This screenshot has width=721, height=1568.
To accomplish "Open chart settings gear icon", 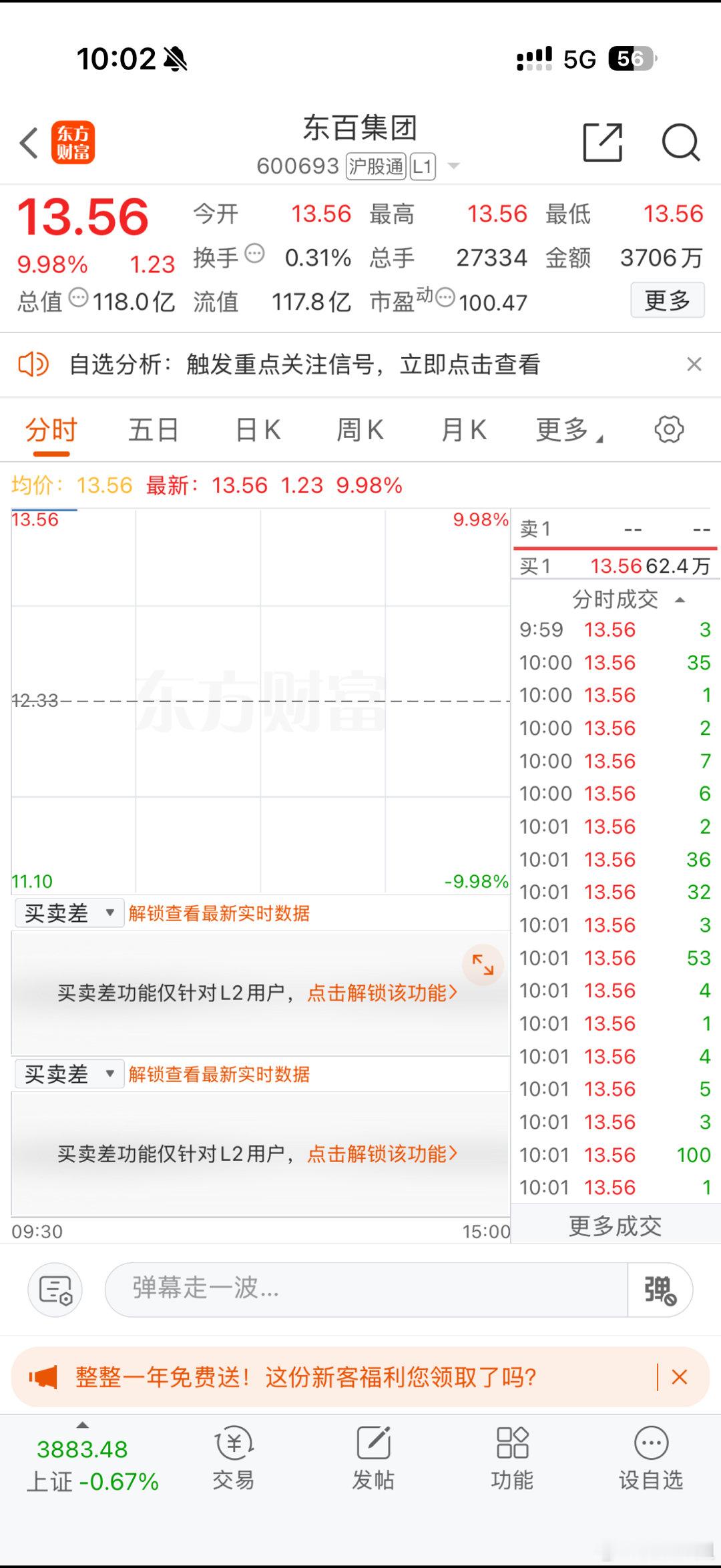I will pyautogui.click(x=669, y=429).
